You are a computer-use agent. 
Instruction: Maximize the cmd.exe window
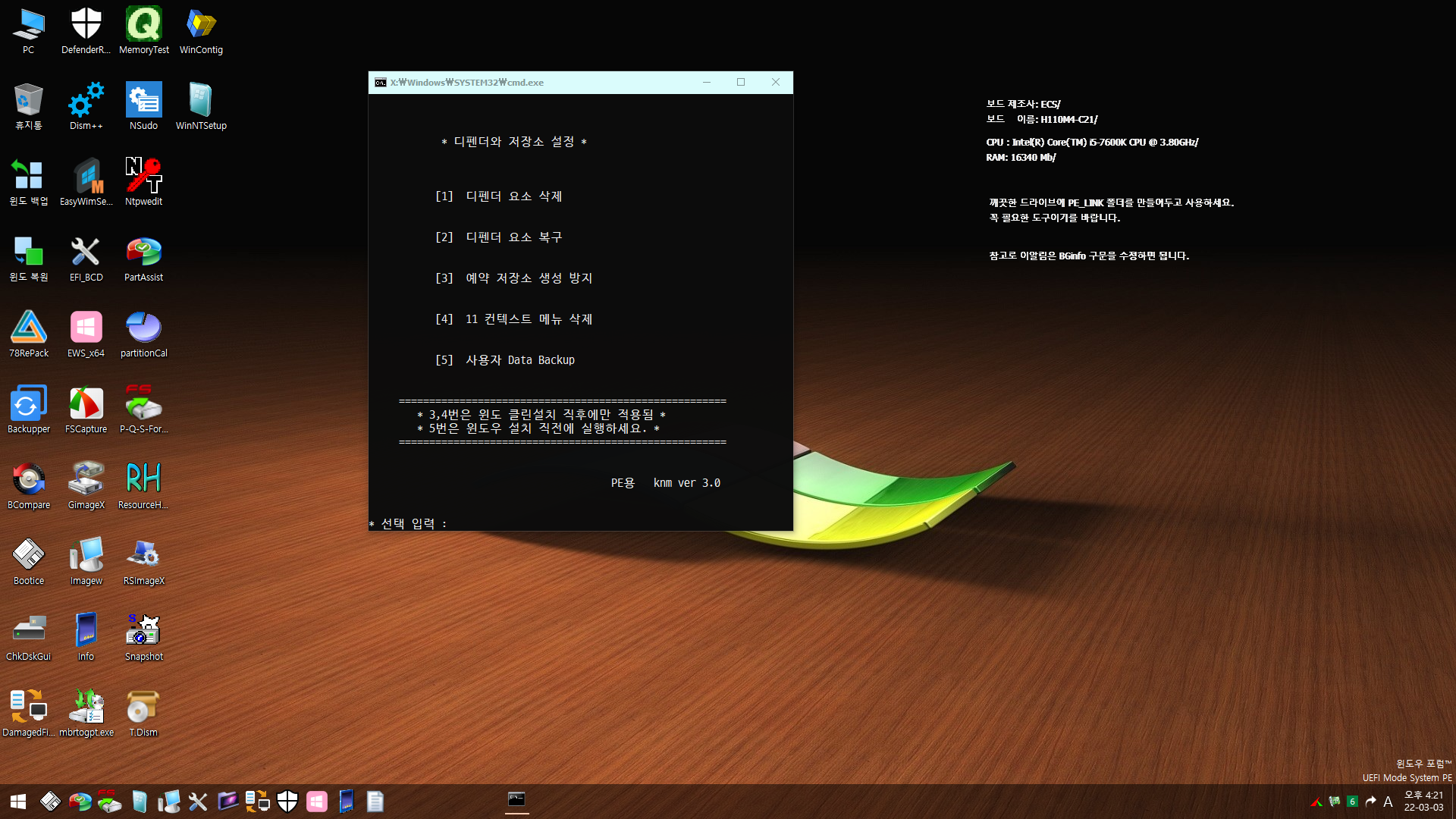(x=741, y=83)
